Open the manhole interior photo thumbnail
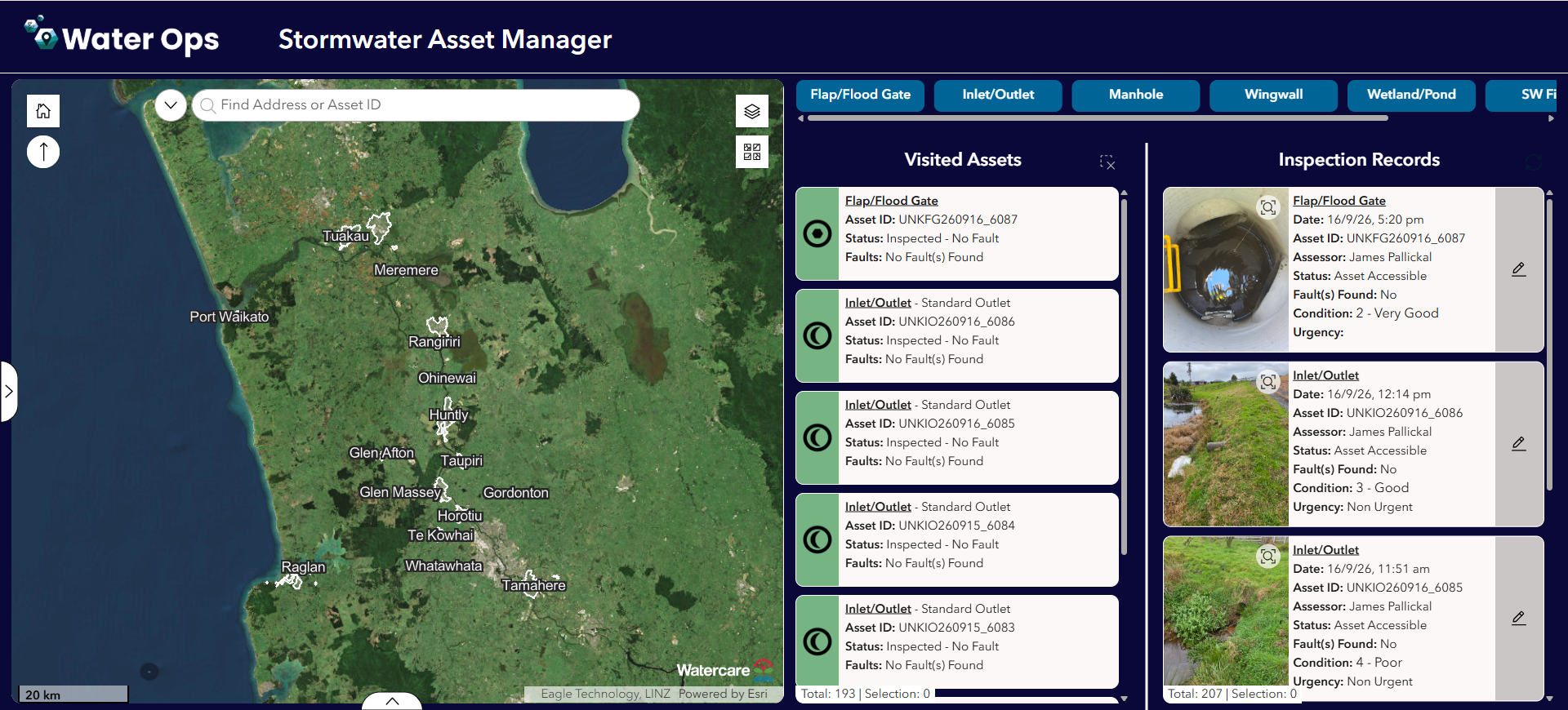The width and height of the screenshot is (1568, 710). click(x=1226, y=270)
